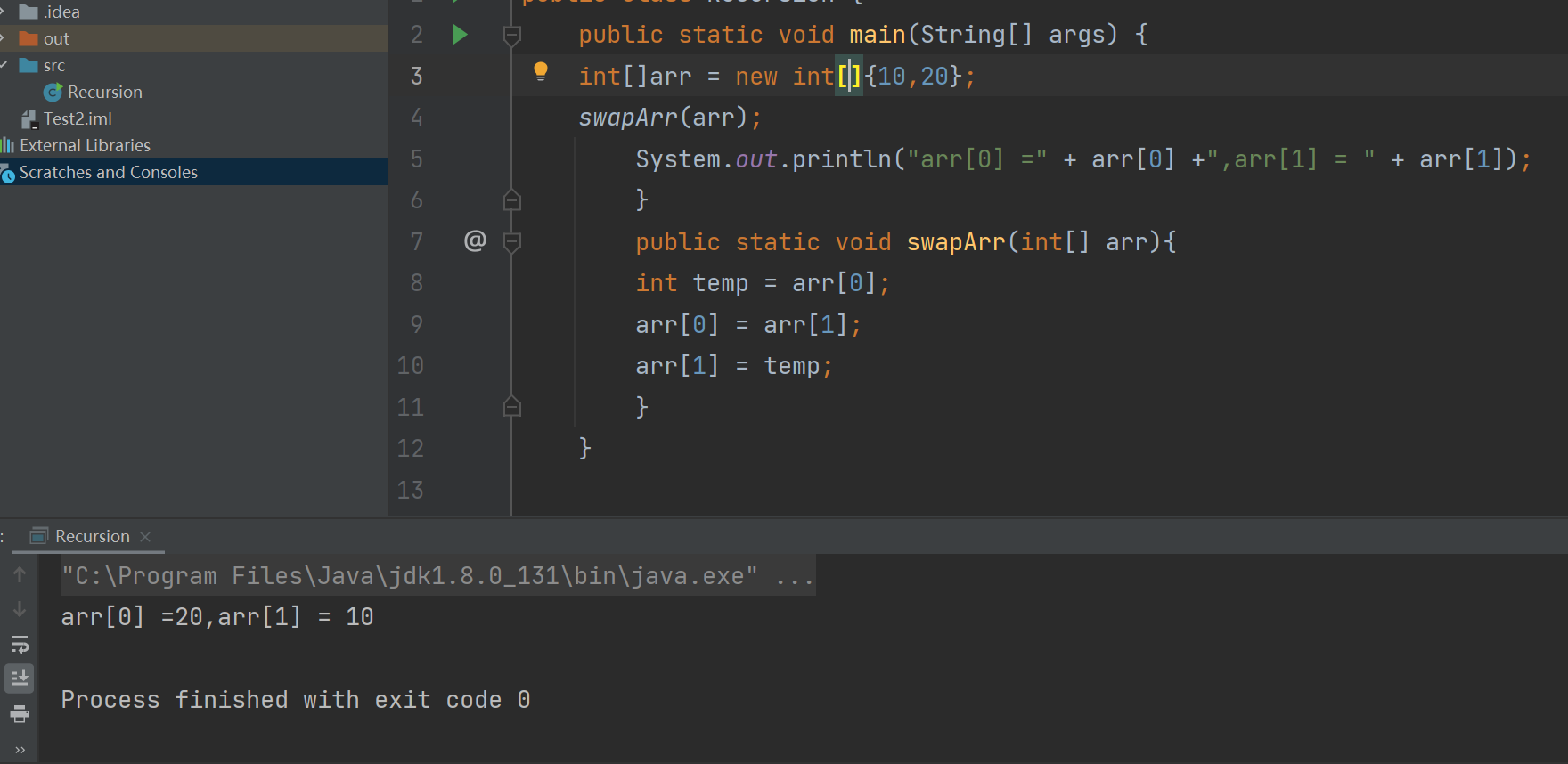Click line number 3 in the gutter

click(x=416, y=77)
